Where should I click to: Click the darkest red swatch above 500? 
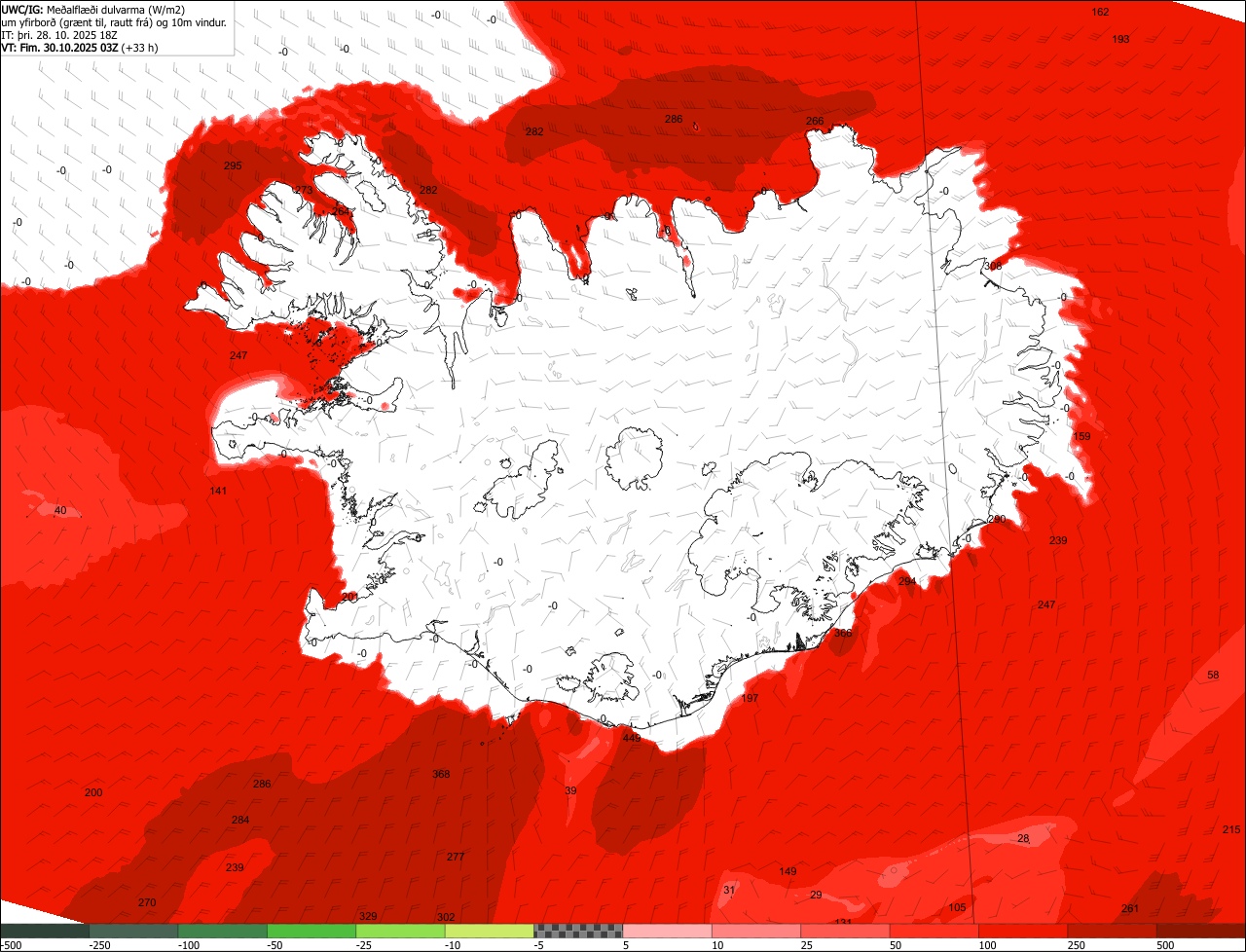pyautogui.click(x=1201, y=931)
